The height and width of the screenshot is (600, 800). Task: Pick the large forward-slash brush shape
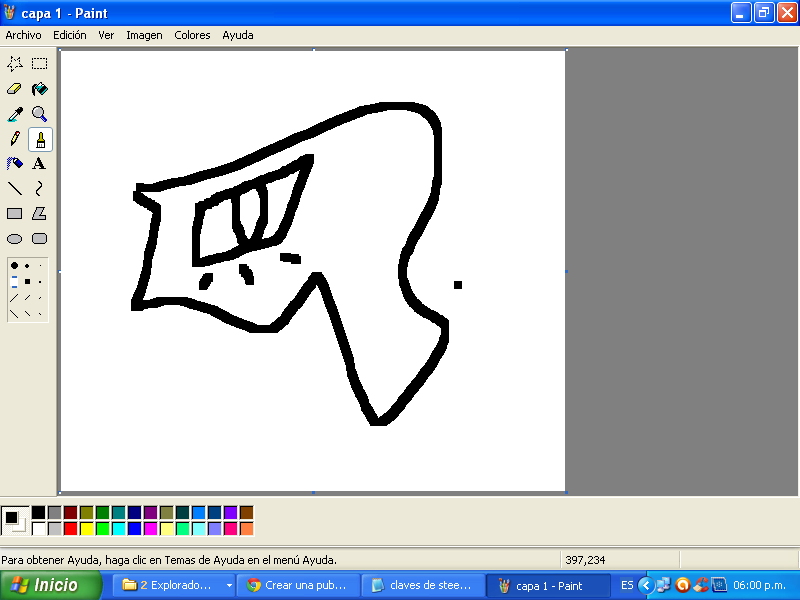[14, 298]
